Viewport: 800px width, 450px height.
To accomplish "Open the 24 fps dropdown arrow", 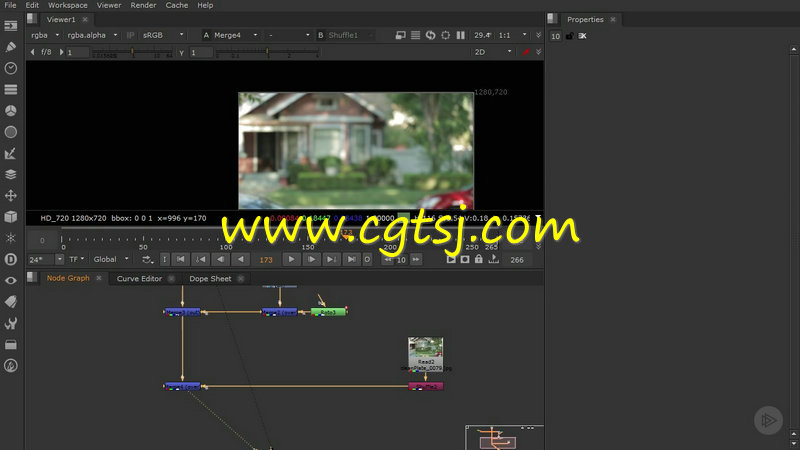I will [60, 259].
